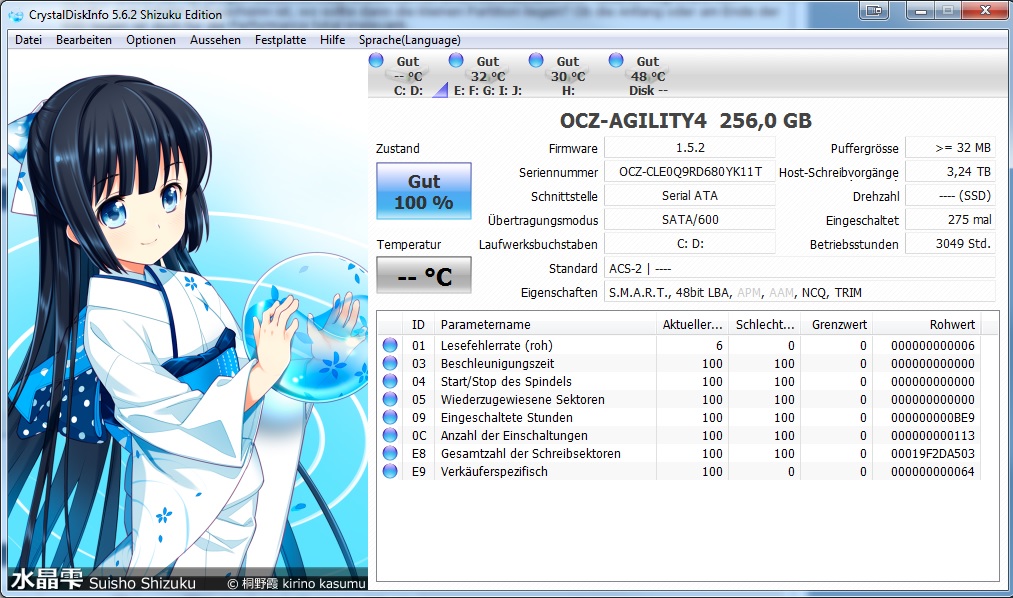
Task: Click the Grenzwert column header
Action: [837, 324]
